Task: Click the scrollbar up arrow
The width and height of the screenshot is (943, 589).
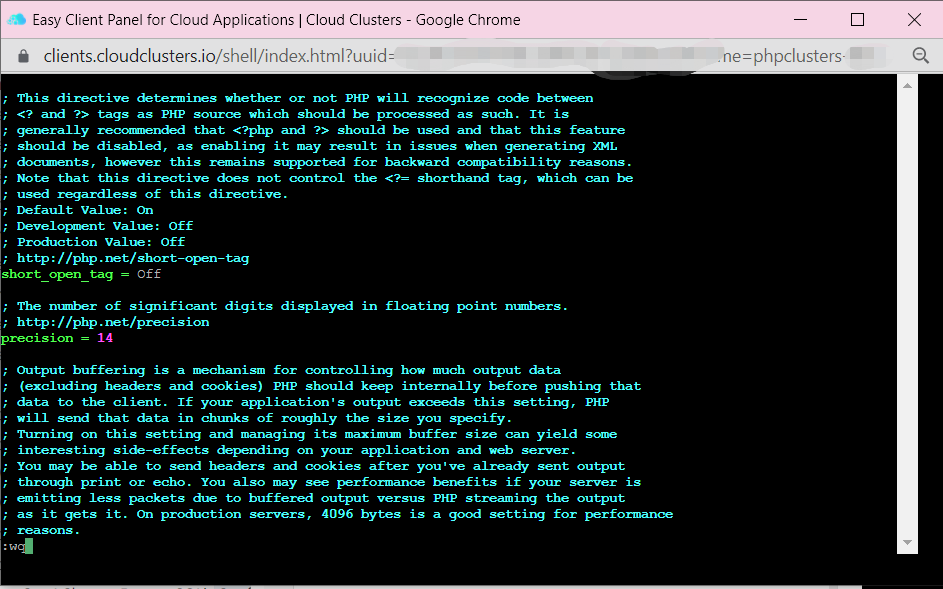Action: point(908,87)
